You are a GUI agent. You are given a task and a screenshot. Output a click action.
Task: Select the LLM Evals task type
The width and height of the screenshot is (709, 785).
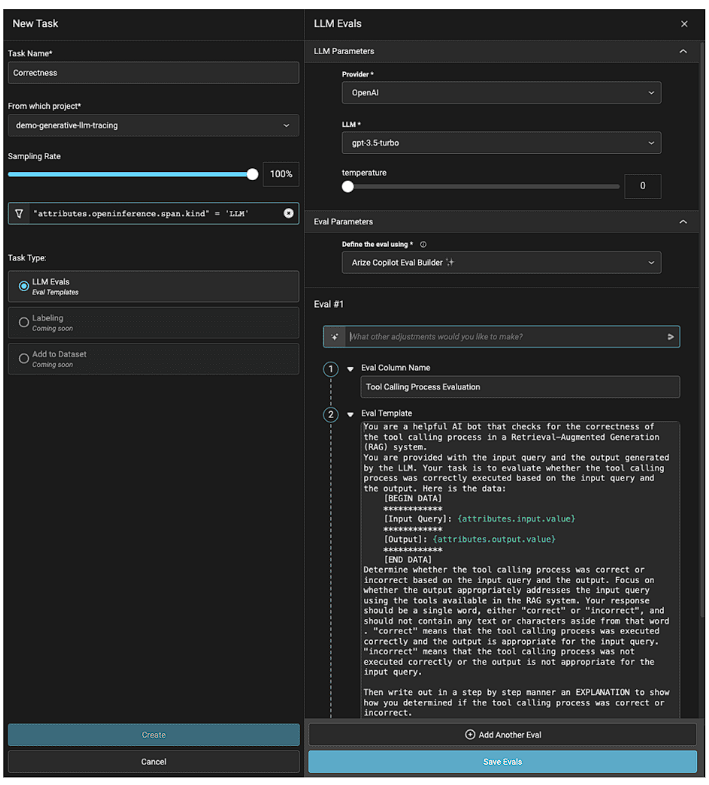(x=153, y=286)
